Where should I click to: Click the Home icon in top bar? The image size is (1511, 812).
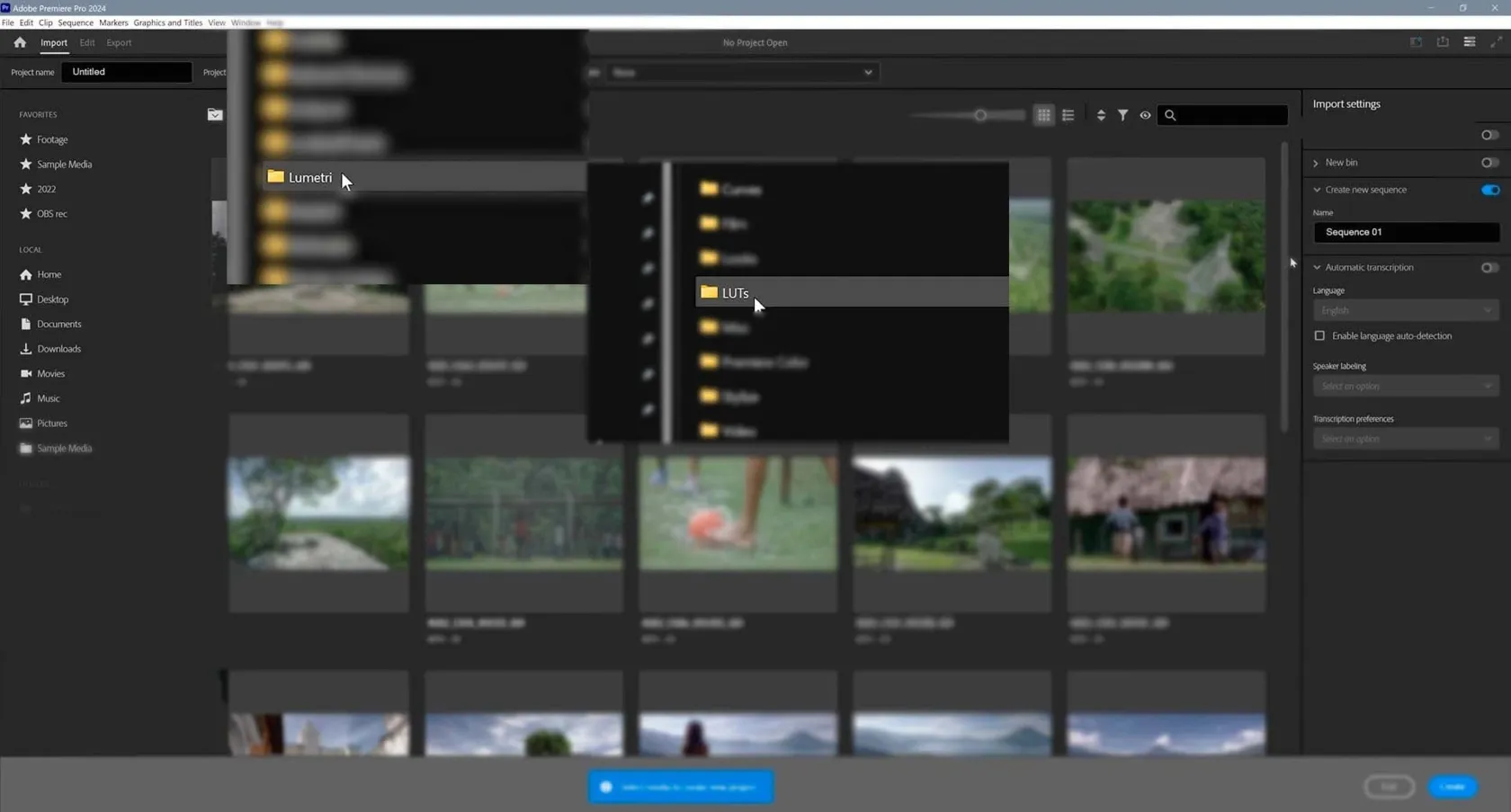20,42
